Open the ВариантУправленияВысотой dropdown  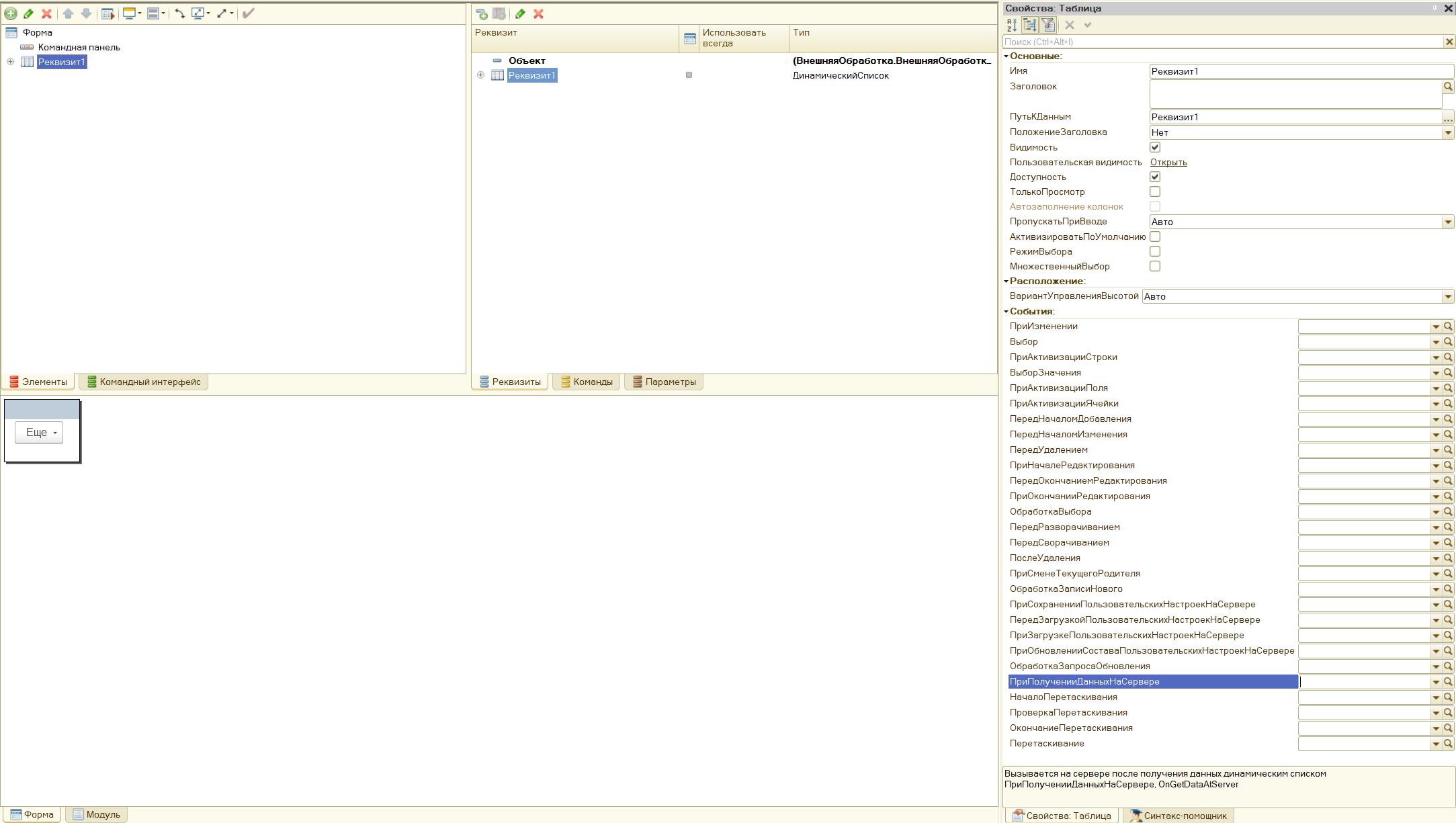(x=1448, y=296)
